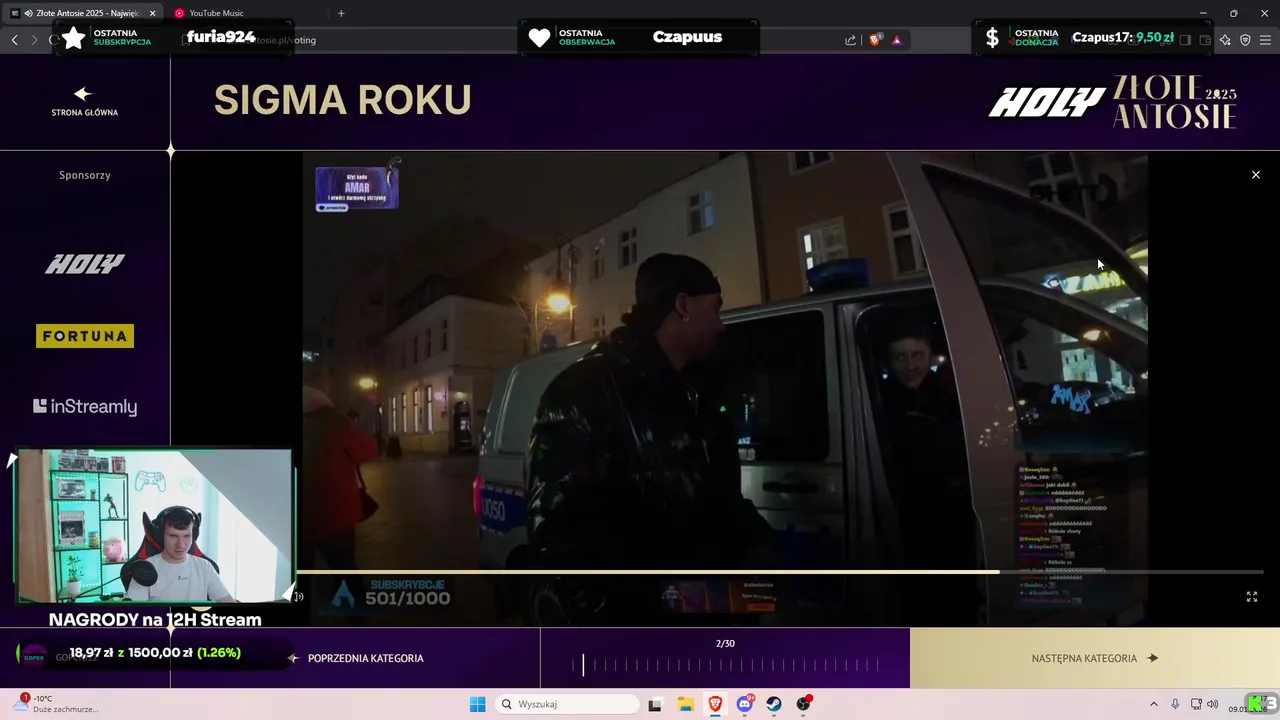Click the Sigma Roku category heading
1280x720 pixels.
(343, 100)
